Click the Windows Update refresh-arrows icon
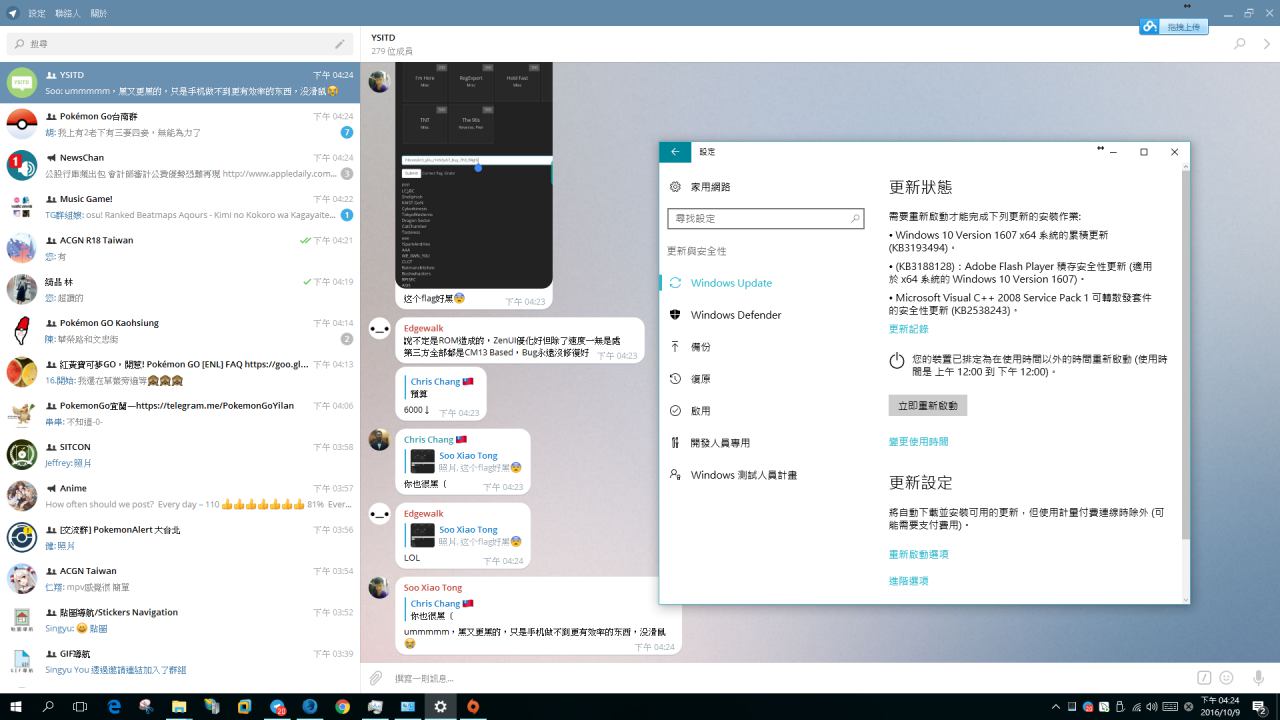Screen dimensions: 1280x720 pyautogui.click(x=675, y=283)
